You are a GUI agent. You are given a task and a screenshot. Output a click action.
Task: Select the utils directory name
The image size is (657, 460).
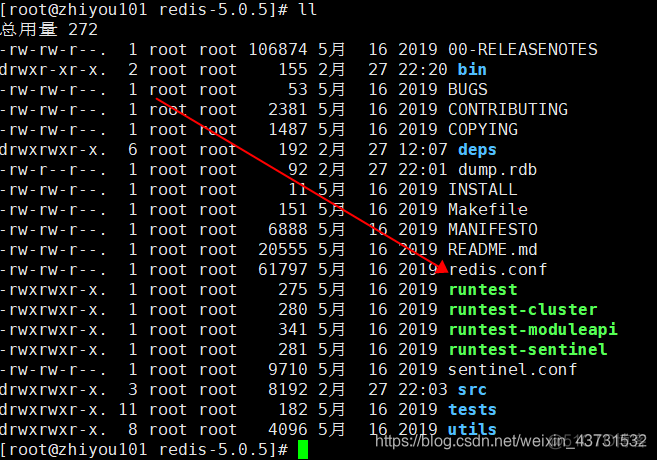(472, 429)
